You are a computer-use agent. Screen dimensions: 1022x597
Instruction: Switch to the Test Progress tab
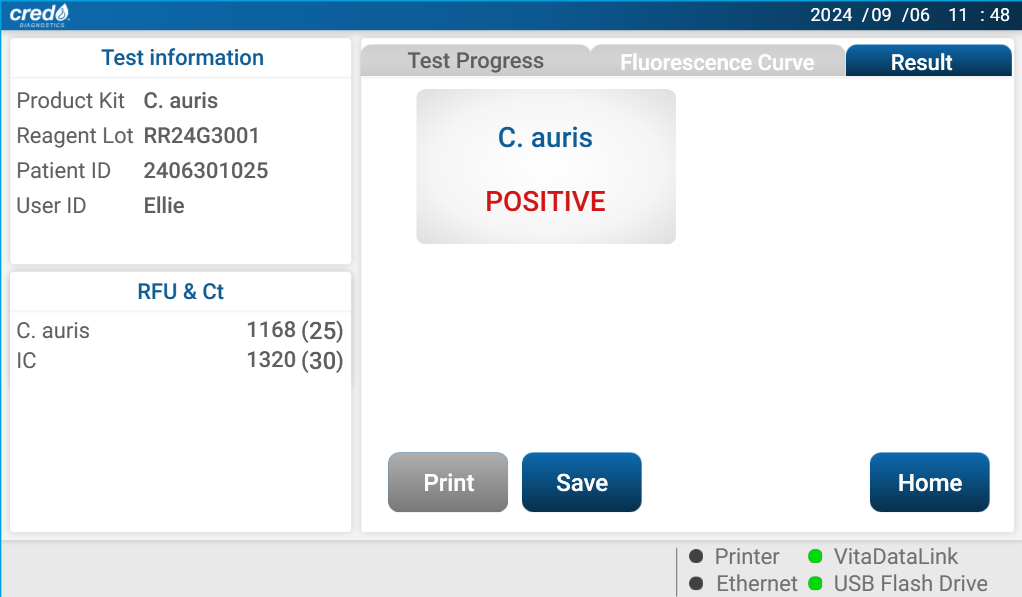[475, 61]
